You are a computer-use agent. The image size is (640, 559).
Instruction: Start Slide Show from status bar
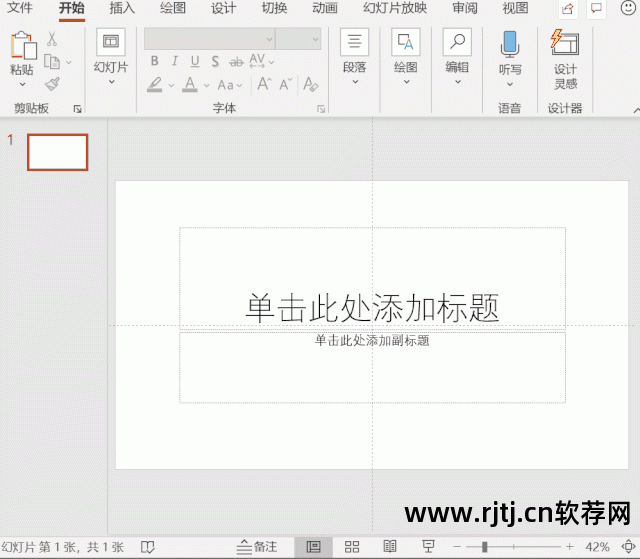click(x=428, y=546)
